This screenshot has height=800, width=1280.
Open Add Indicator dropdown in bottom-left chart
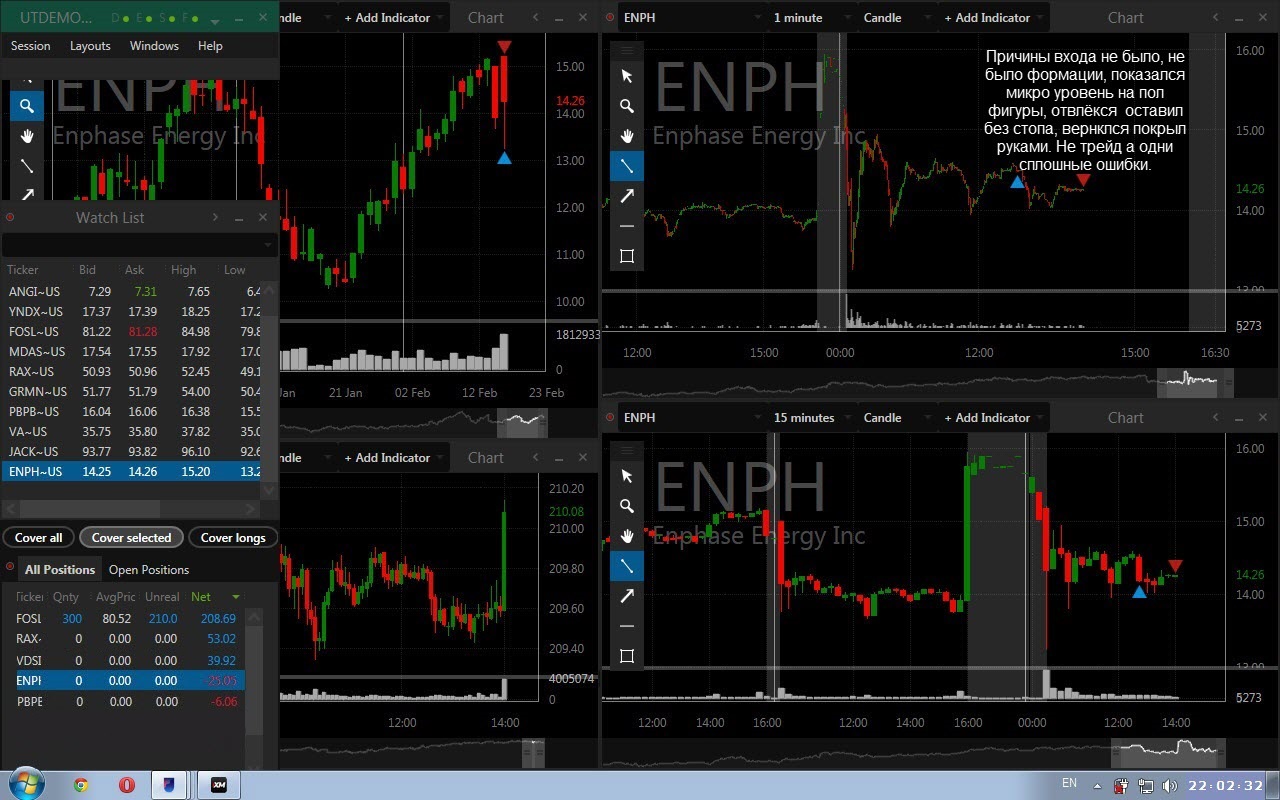392,457
